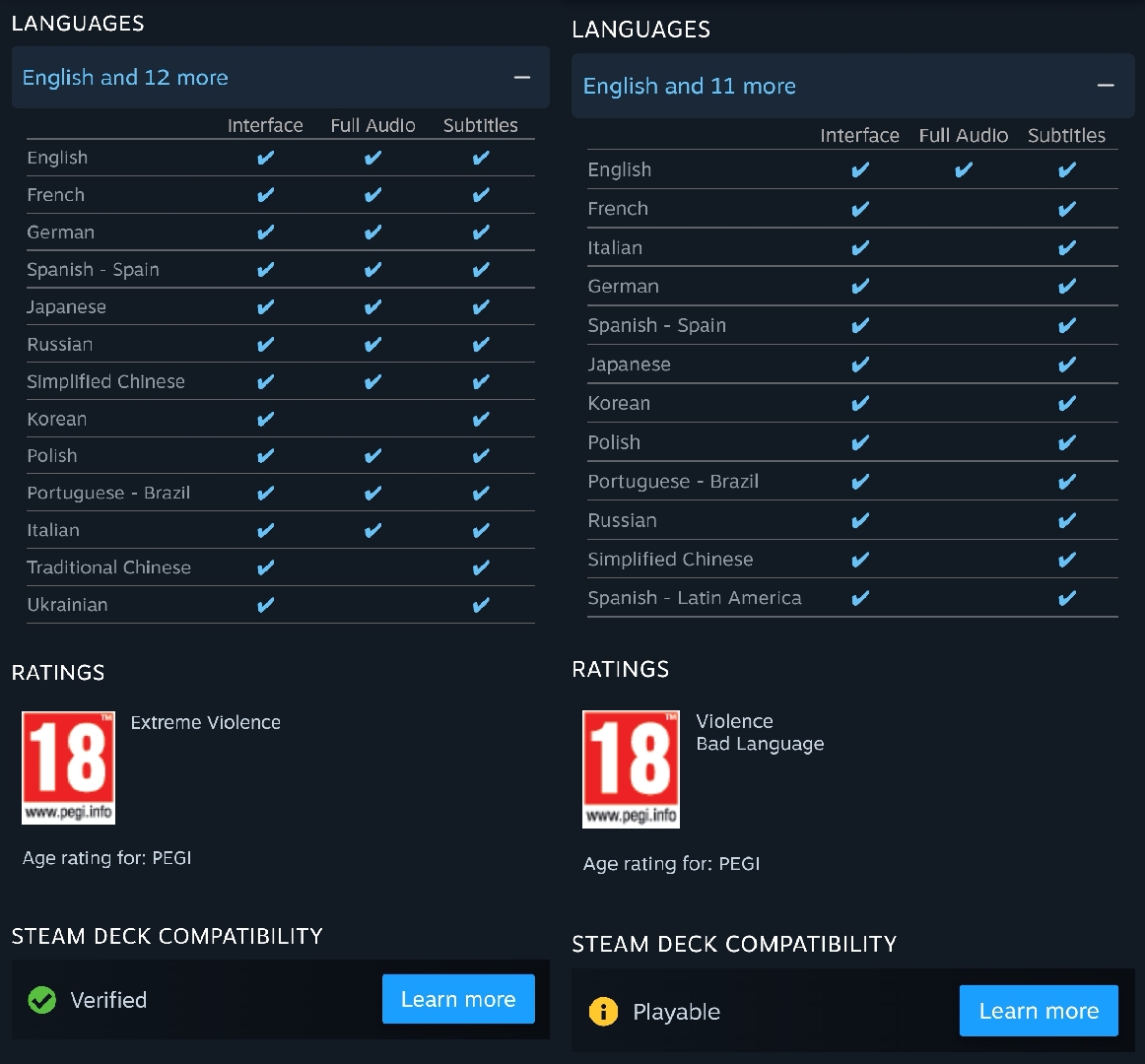The image size is (1145, 1064).
Task: Click 'Japanese' label in right table
Action: click(629, 365)
